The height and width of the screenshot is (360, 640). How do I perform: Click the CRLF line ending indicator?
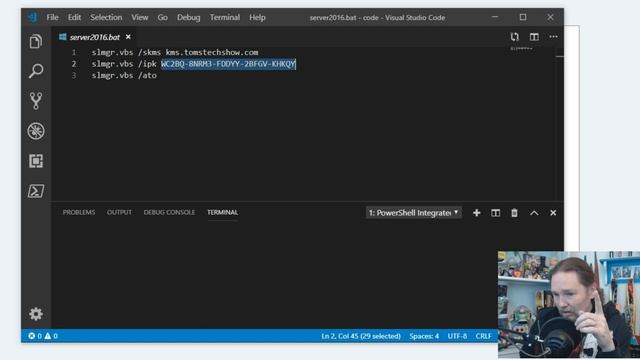tap(483, 336)
